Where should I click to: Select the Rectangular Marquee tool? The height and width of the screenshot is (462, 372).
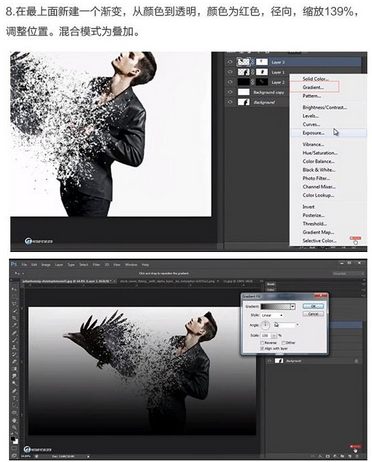(x=14, y=296)
